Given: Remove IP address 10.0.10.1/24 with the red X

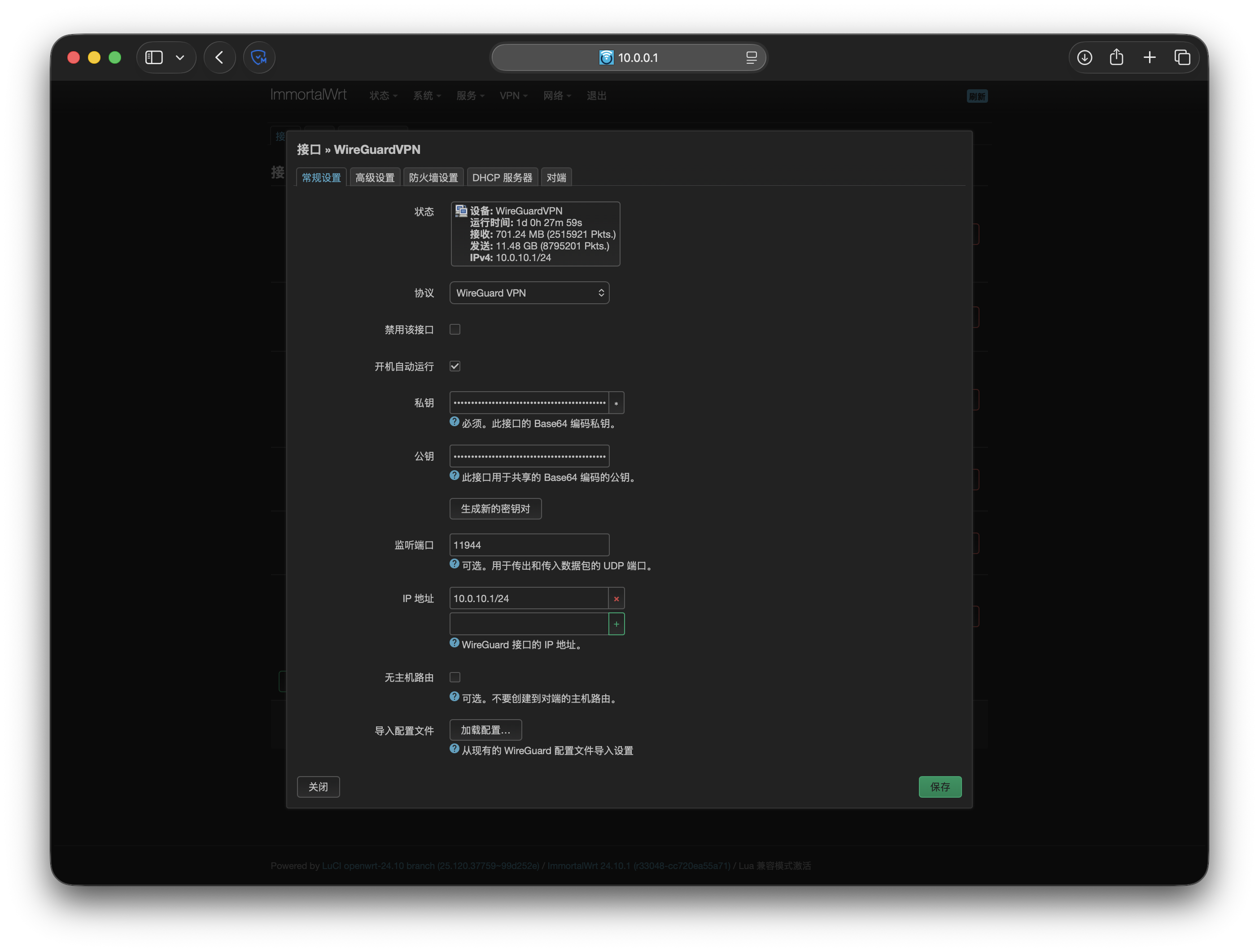Looking at the screenshot, I should click(616, 598).
